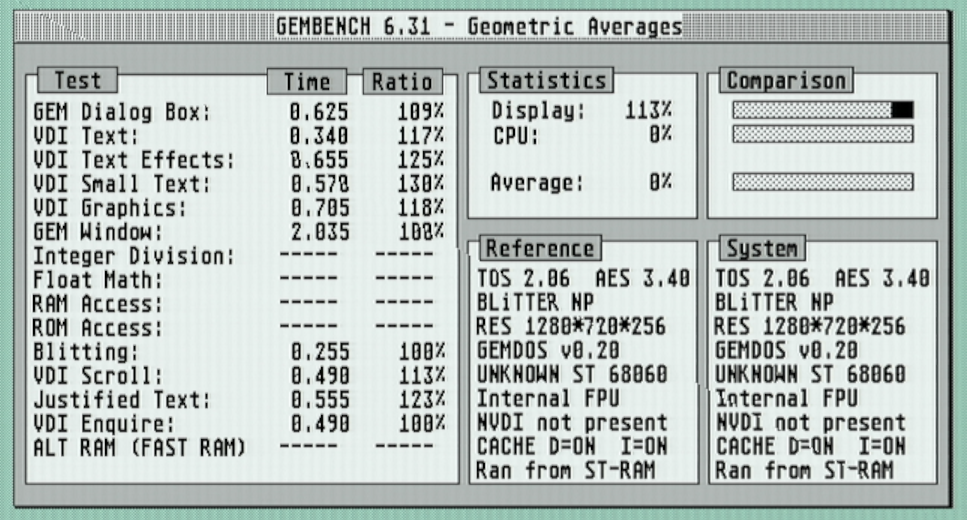Click the GEMBENCH 6.31 Geometric Averages title bar
The height and width of the screenshot is (520, 967).
(x=482, y=27)
